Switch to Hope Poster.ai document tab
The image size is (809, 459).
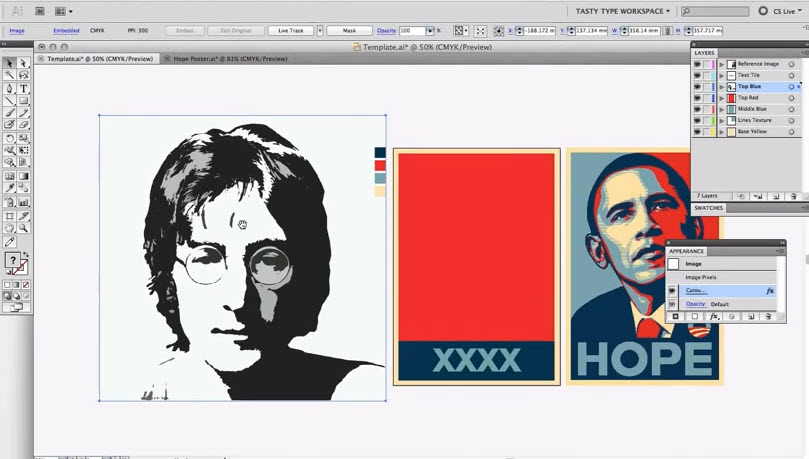(x=230, y=59)
